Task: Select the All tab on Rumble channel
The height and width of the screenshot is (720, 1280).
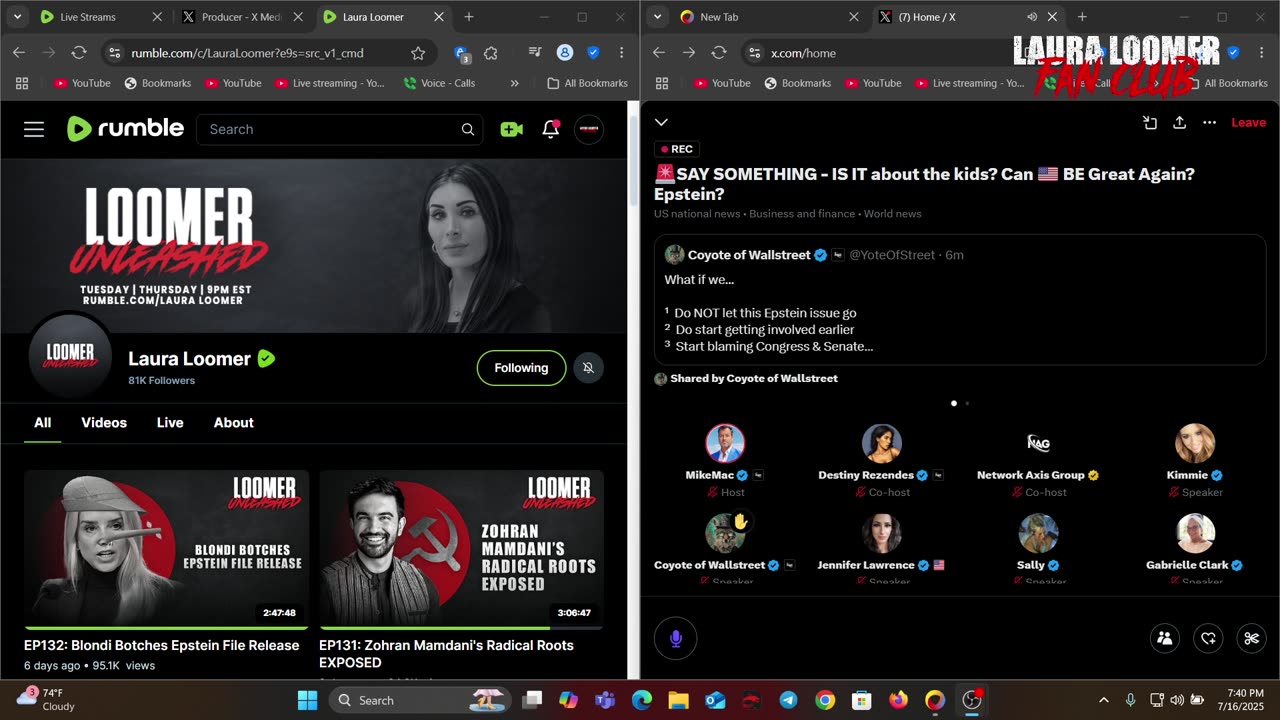Action: click(x=43, y=423)
